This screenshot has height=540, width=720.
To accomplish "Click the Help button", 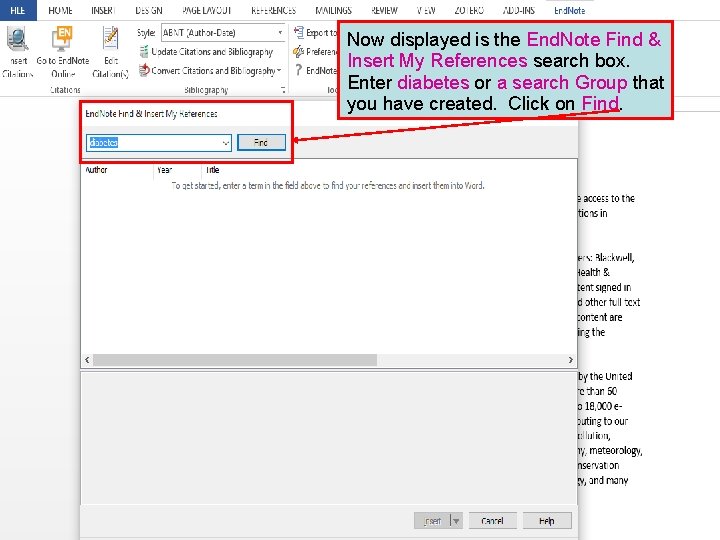I will [547, 521].
